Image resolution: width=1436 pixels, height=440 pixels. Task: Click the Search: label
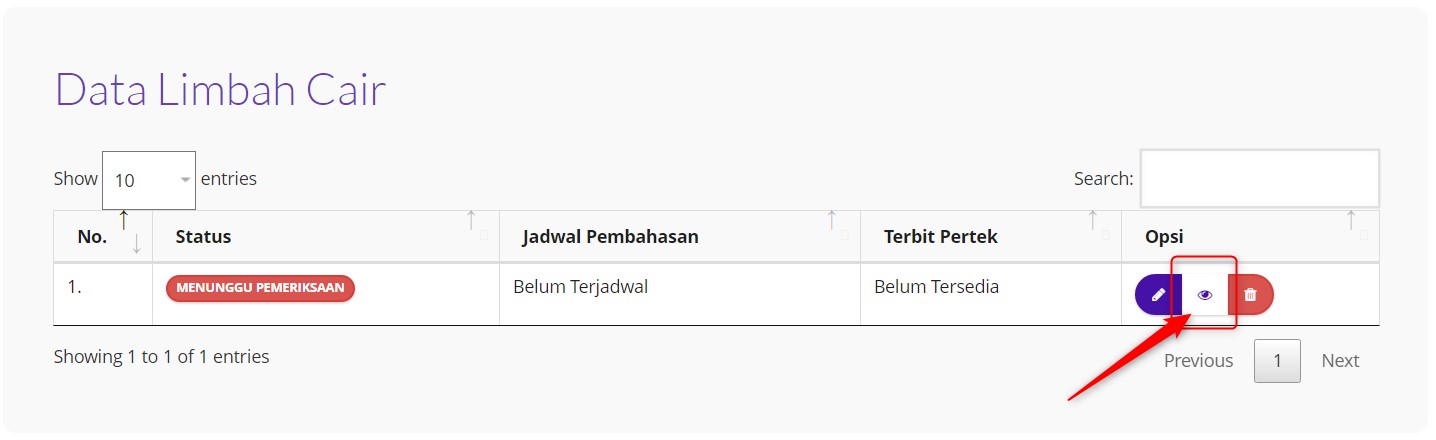[x=1103, y=179]
